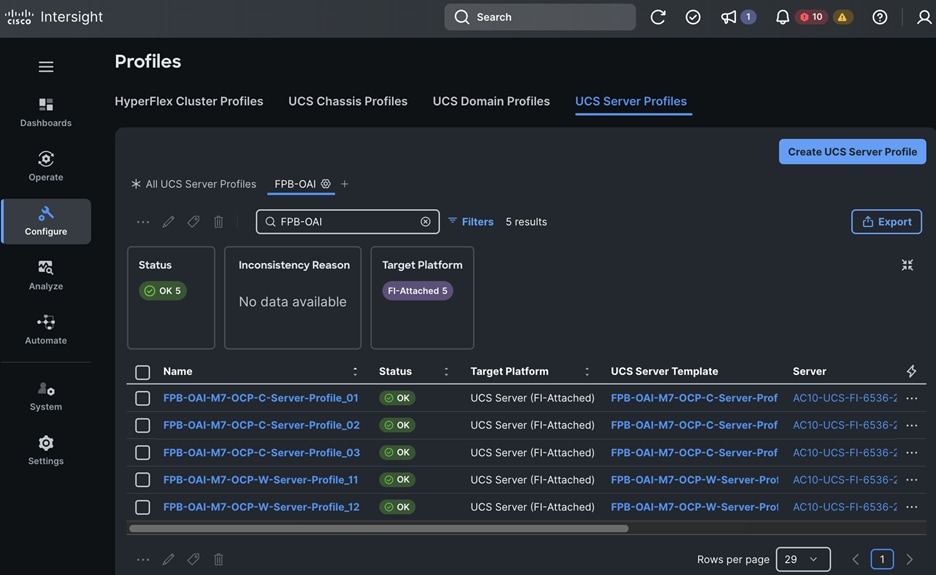Open the Automate section
Viewport: 936px width, 575px height.
click(46, 330)
